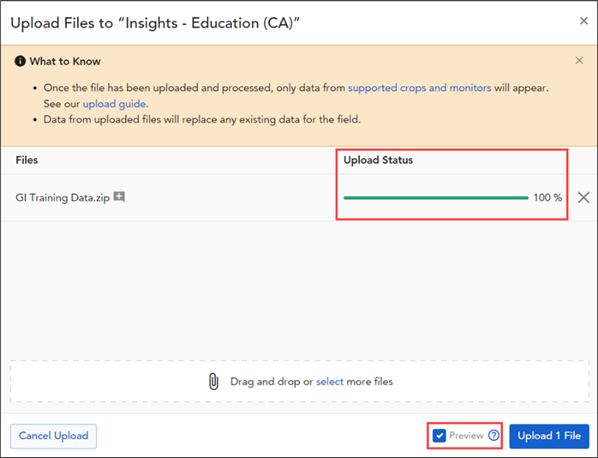Open the supported crops and monitors link
This screenshot has width=598, height=458.
click(x=419, y=88)
